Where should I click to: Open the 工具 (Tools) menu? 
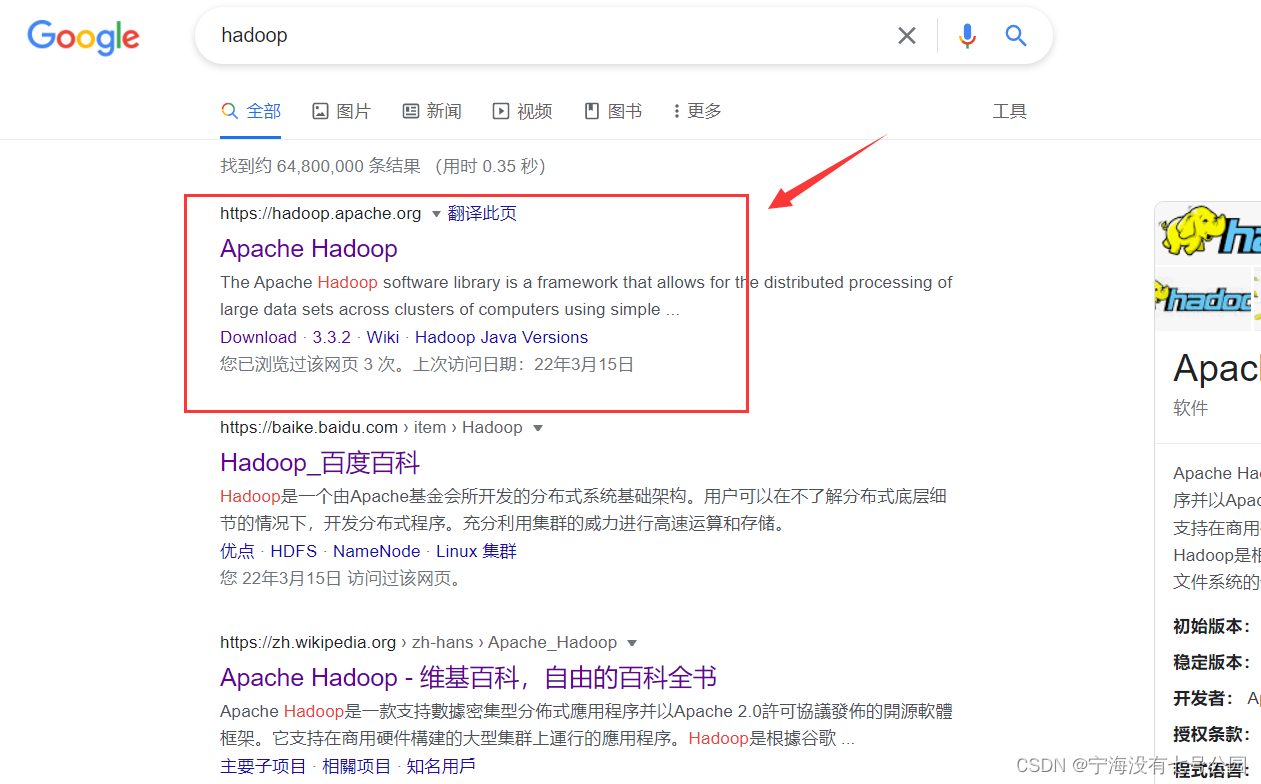pos(1010,110)
